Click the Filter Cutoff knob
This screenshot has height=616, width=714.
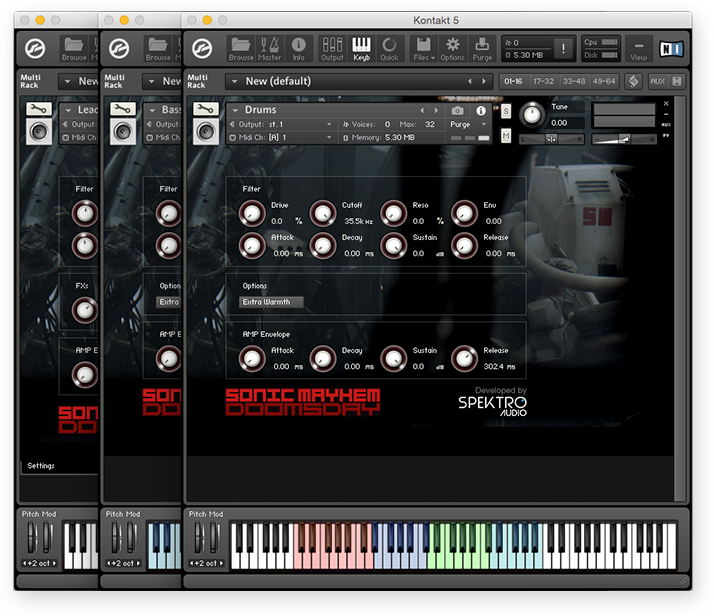[x=323, y=213]
